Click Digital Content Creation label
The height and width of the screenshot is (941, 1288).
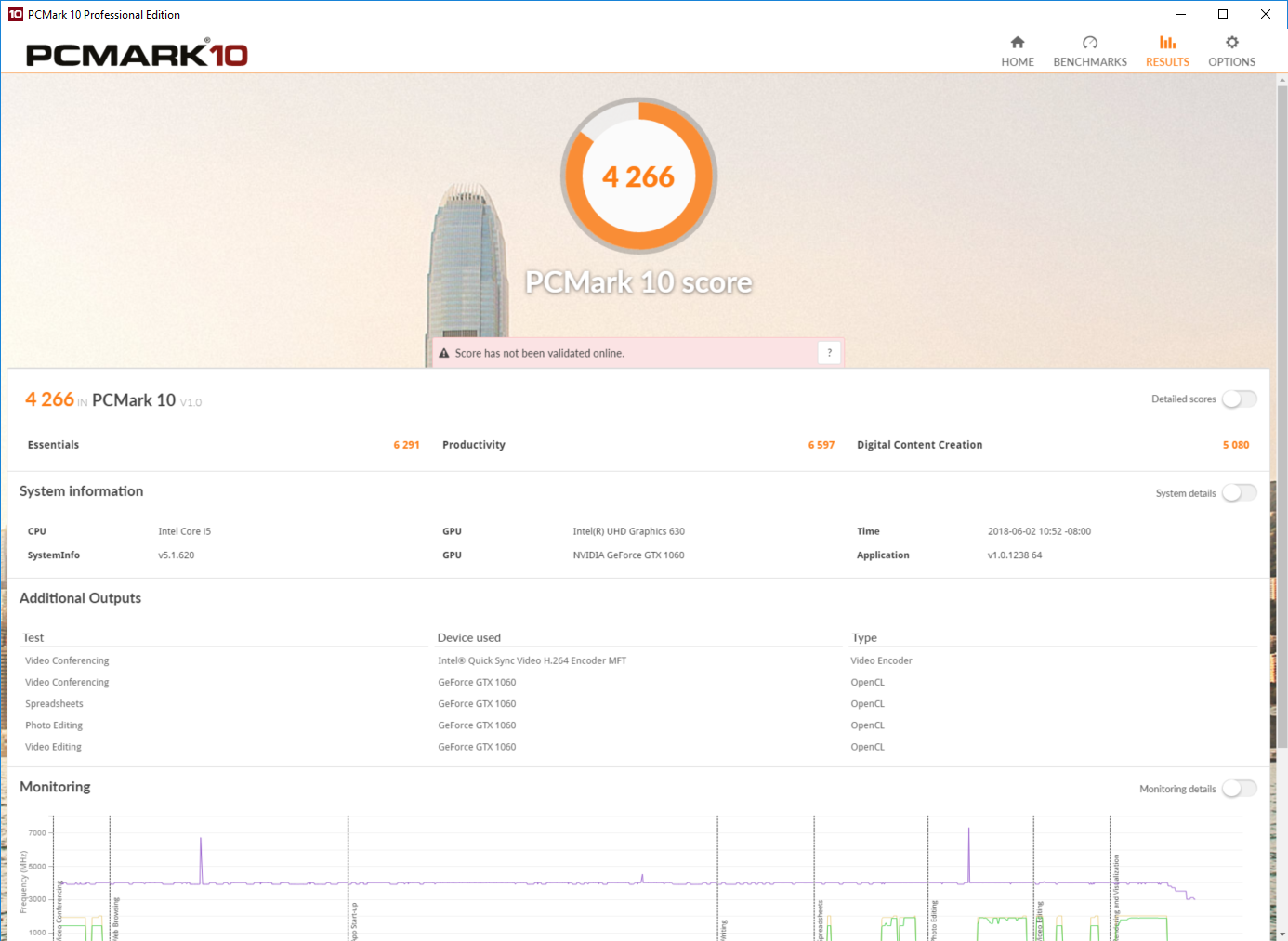(919, 445)
